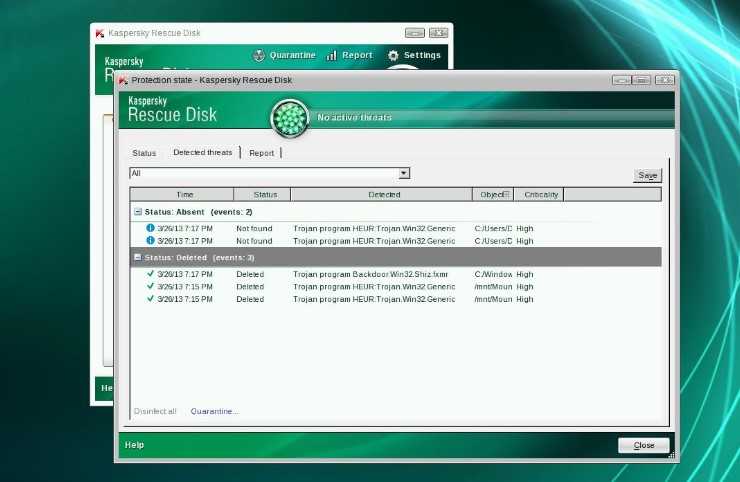Open Report in the background window toolbar
Screen dimensions: 740x482
pyautogui.click(x=357, y=55)
